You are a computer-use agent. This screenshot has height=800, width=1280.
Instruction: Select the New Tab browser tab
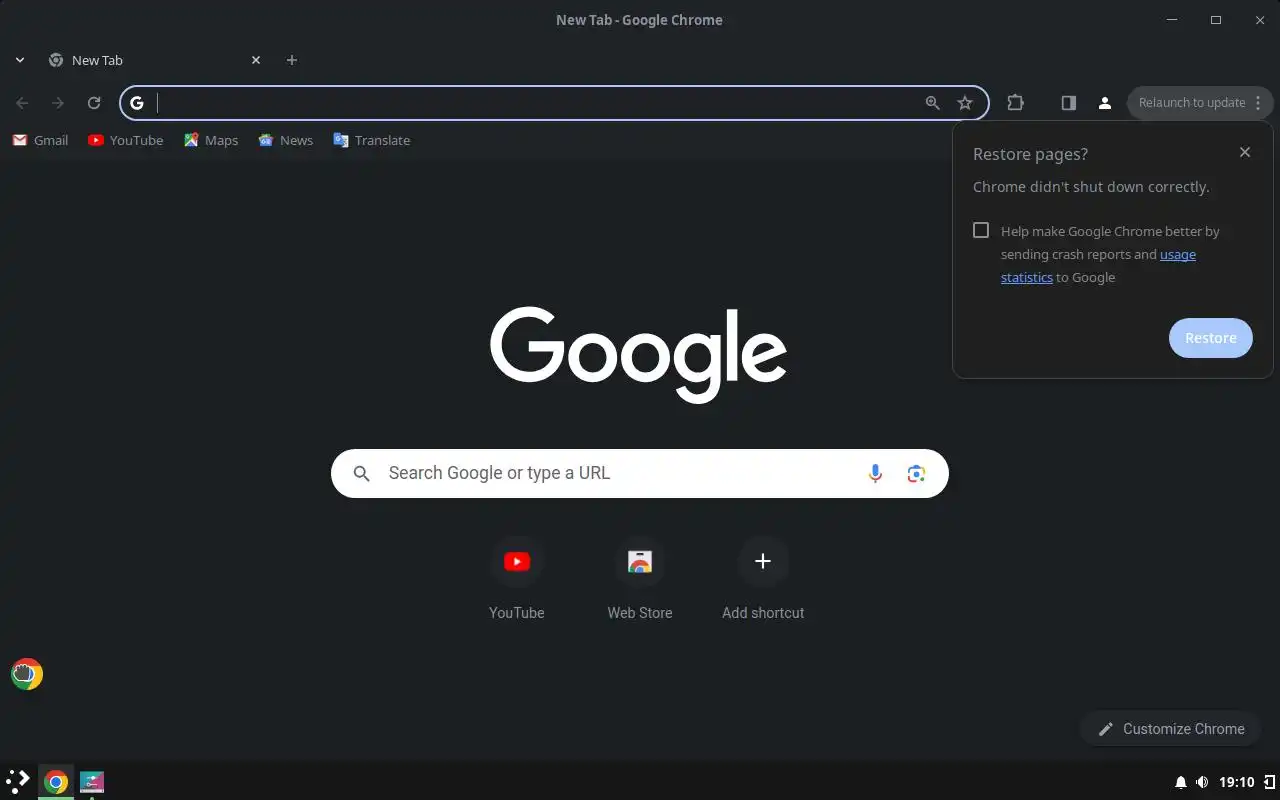coord(155,60)
